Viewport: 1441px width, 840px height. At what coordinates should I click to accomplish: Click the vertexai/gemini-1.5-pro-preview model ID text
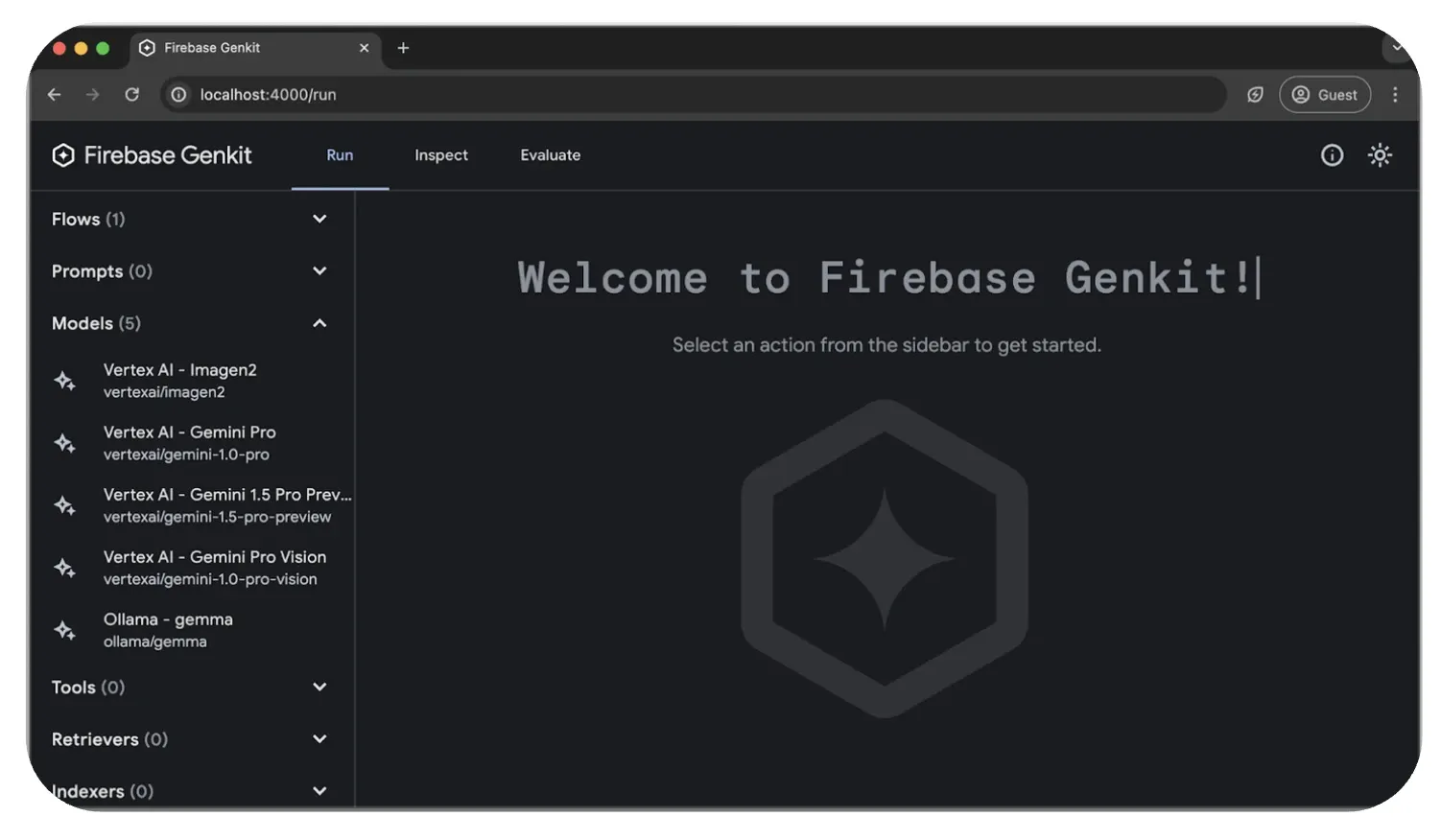tap(217, 517)
